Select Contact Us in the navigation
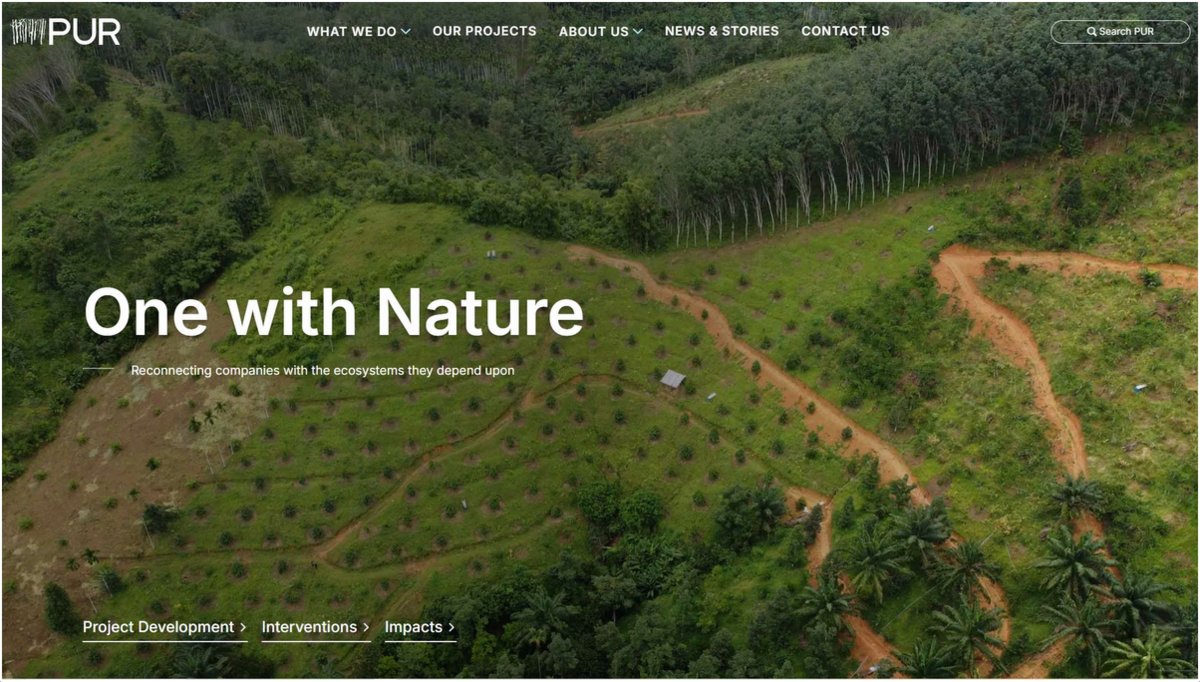The width and height of the screenshot is (1200, 682). pyautogui.click(x=845, y=32)
